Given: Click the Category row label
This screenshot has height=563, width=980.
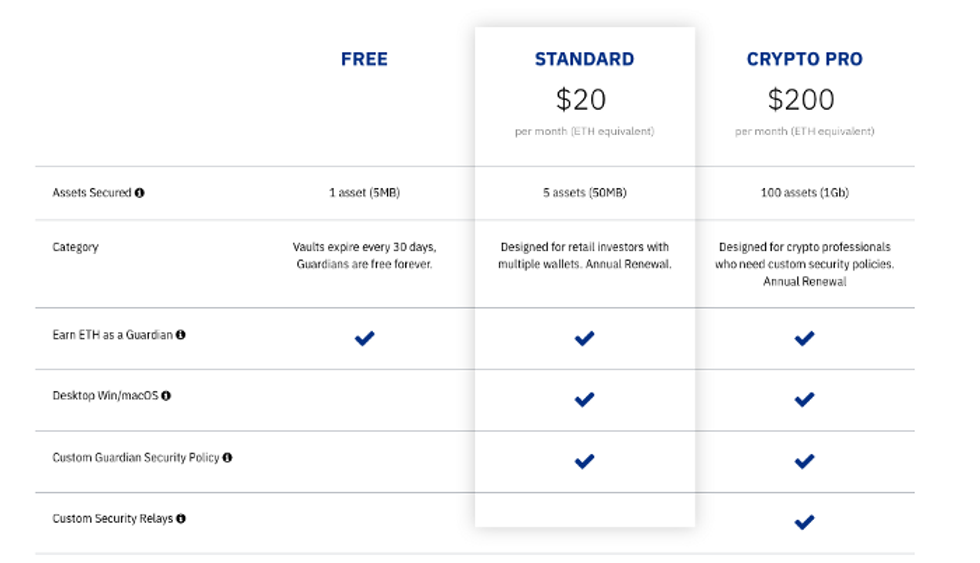Looking at the screenshot, I should click(76, 247).
